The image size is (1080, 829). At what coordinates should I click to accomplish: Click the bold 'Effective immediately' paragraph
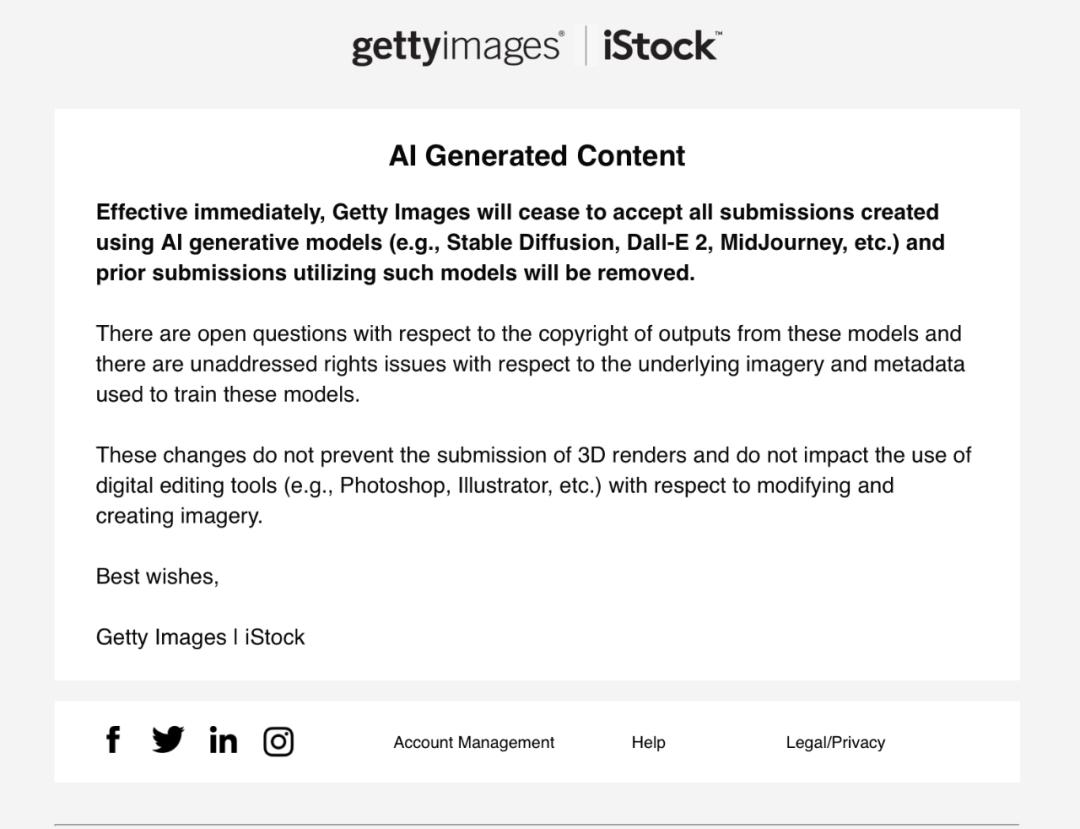point(520,242)
